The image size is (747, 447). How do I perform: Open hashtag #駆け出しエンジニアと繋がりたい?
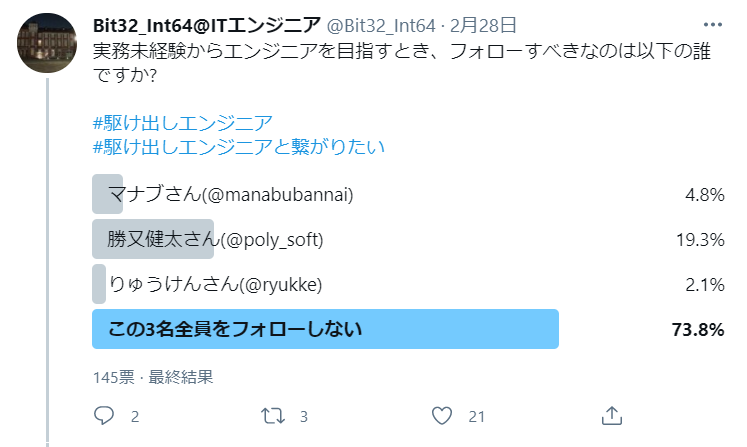[x=239, y=147]
